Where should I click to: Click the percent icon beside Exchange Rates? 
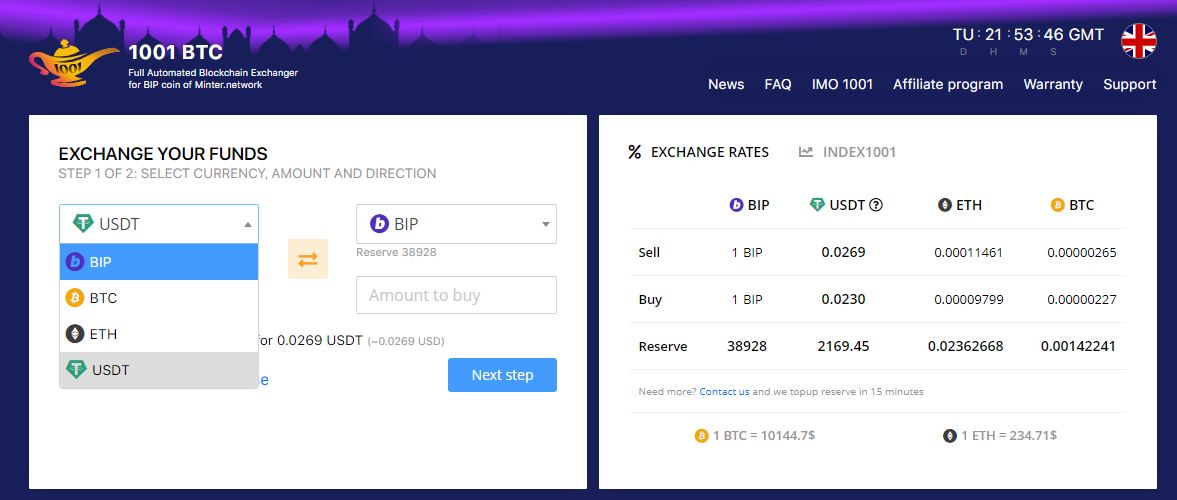click(635, 152)
